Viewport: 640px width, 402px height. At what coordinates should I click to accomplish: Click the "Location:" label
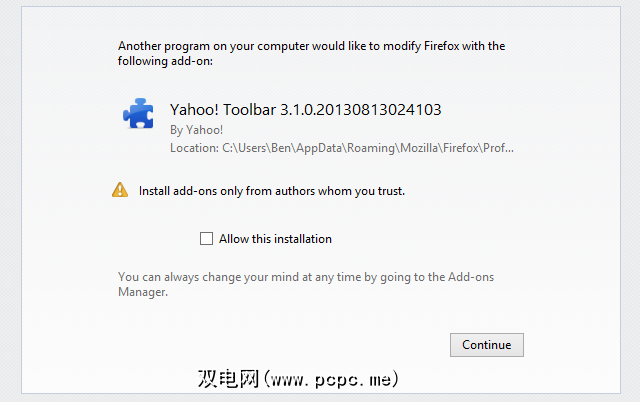pyautogui.click(x=194, y=147)
